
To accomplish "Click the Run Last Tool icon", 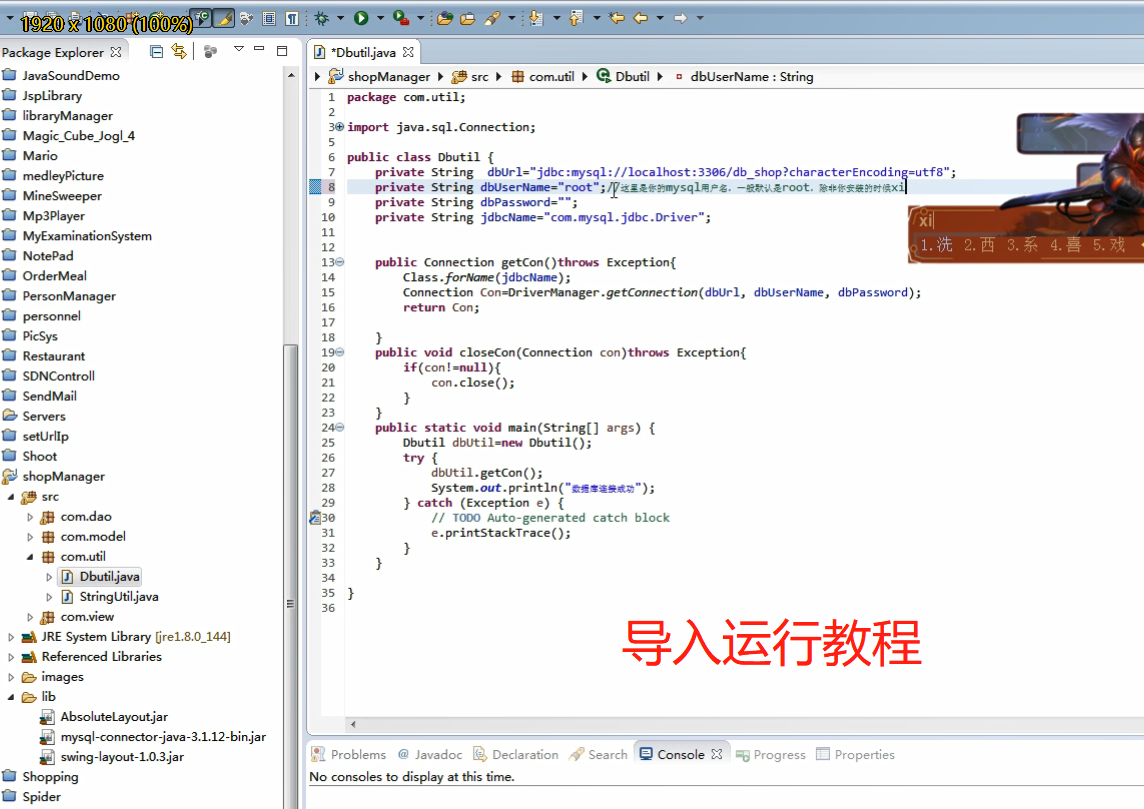I will (x=401, y=18).
